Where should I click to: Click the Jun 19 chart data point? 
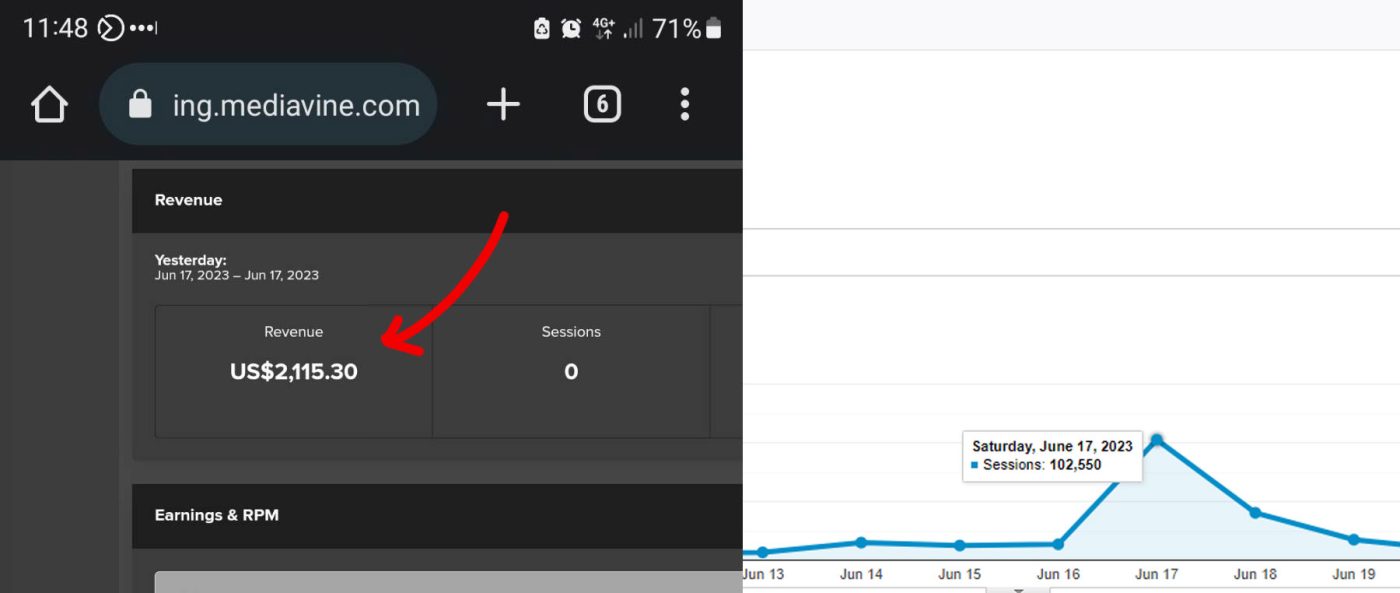point(1353,539)
